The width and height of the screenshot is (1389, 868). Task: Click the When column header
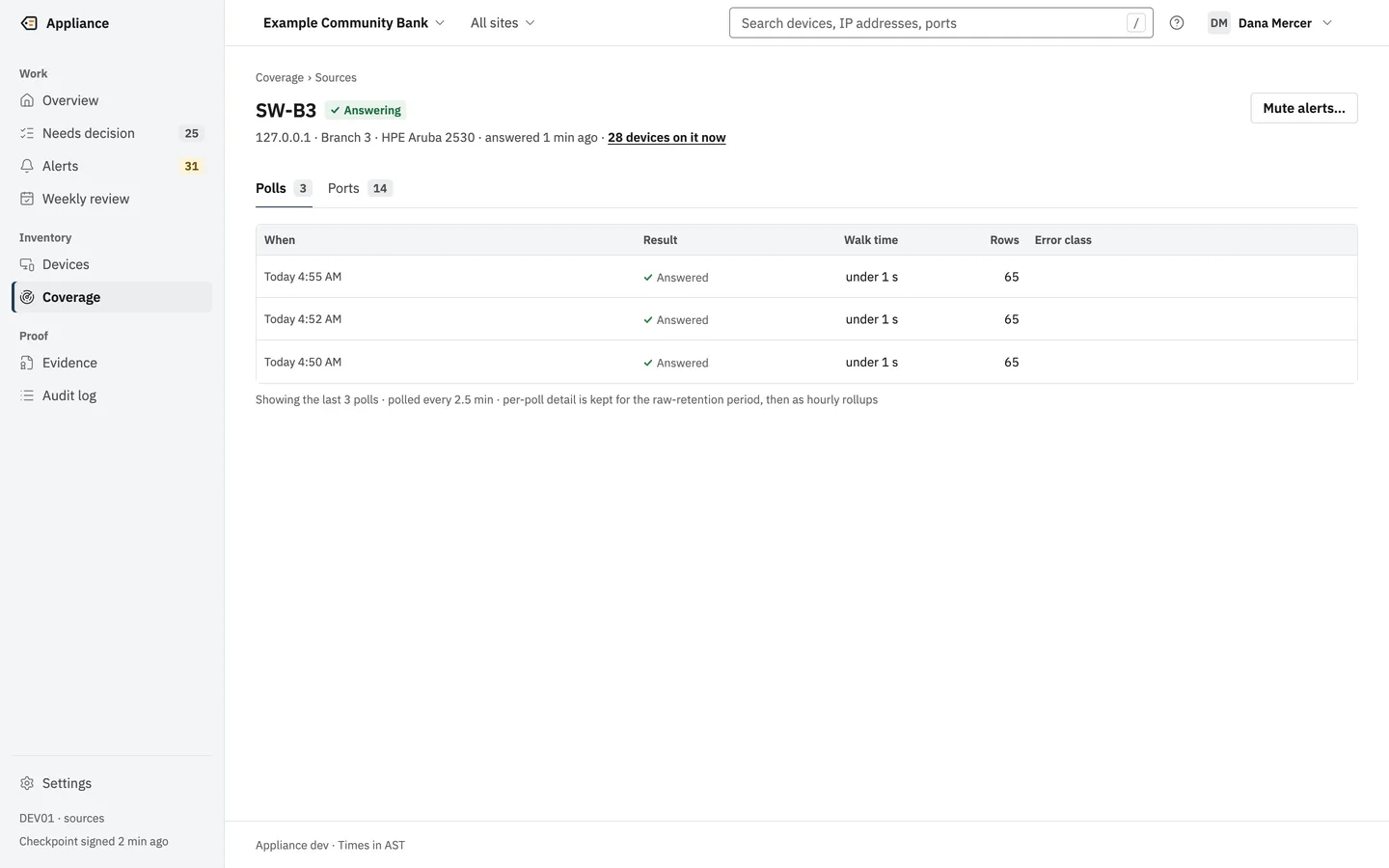click(x=280, y=240)
